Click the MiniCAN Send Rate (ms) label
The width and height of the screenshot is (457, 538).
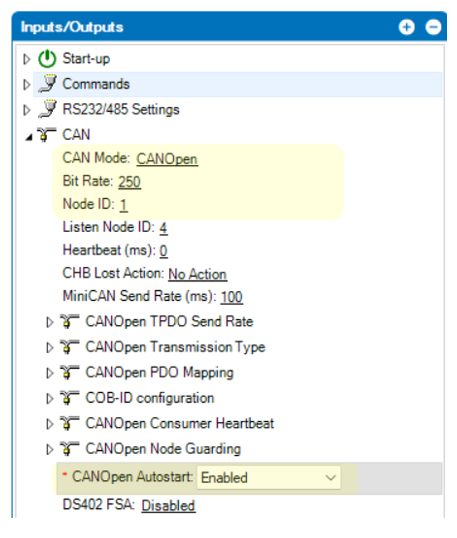click(140, 296)
